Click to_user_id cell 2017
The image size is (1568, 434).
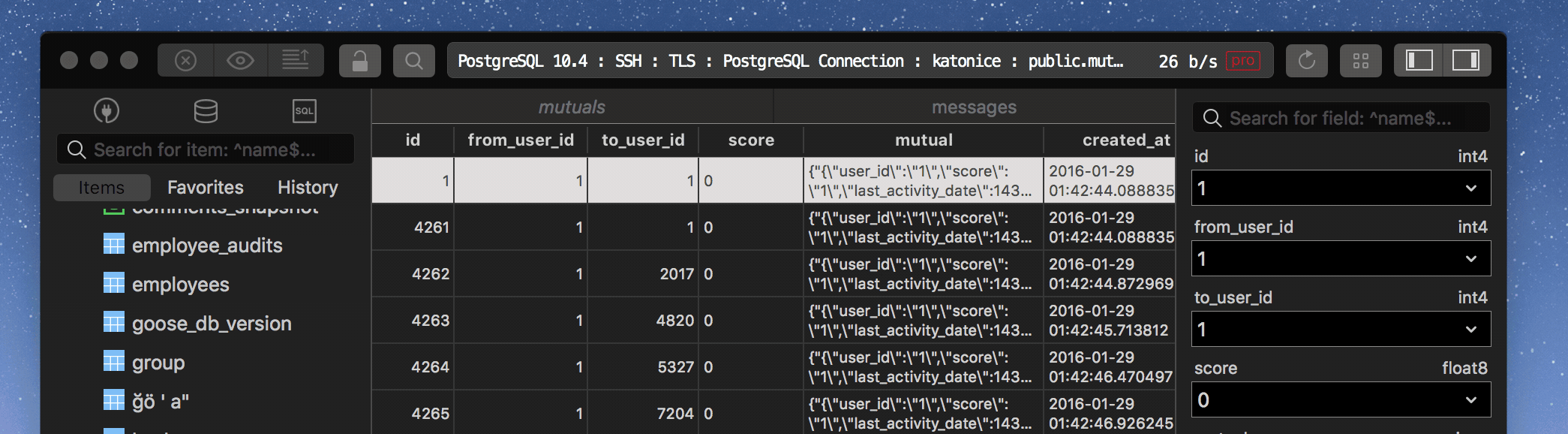pos(643,274)
